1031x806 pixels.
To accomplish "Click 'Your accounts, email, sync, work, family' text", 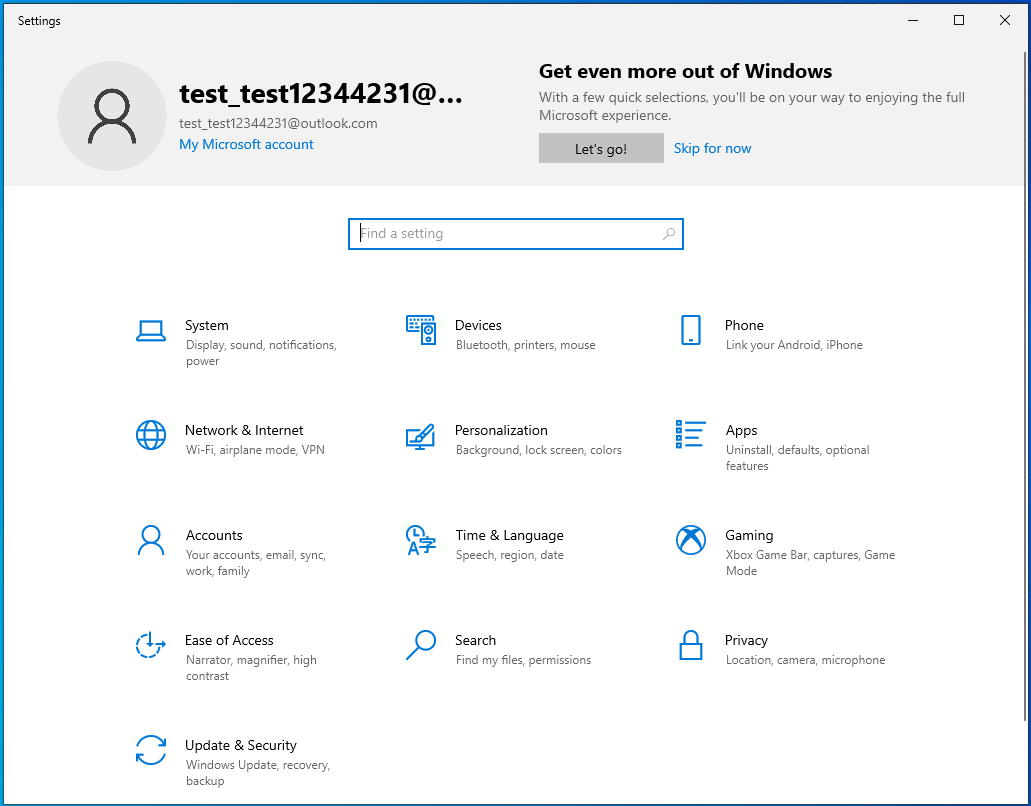I will [256, 563].
